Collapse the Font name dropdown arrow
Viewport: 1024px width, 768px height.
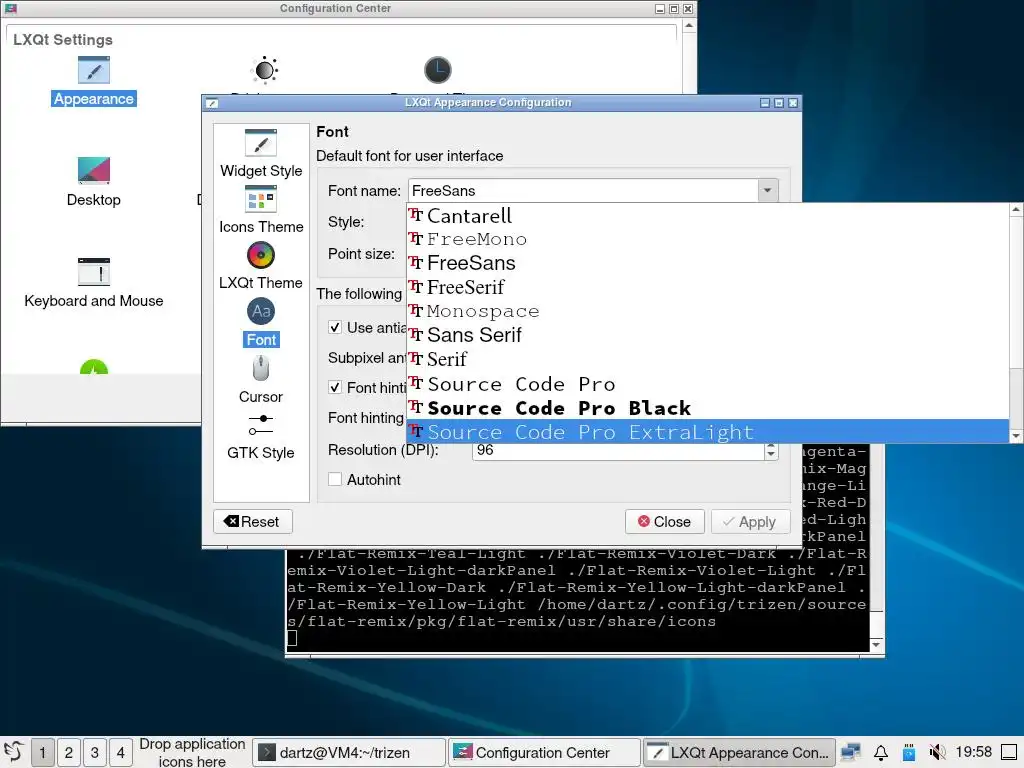(x=768, y=191)
